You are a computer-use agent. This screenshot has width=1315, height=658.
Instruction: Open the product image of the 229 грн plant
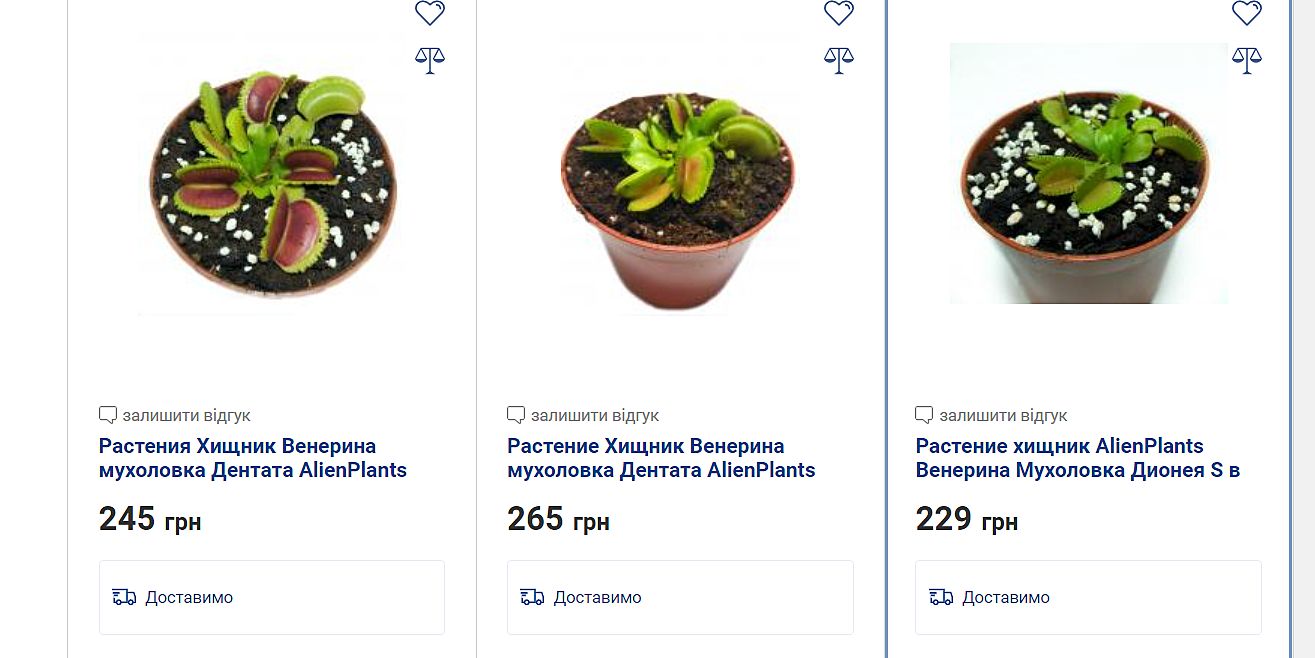click(x=1088, y=175)
